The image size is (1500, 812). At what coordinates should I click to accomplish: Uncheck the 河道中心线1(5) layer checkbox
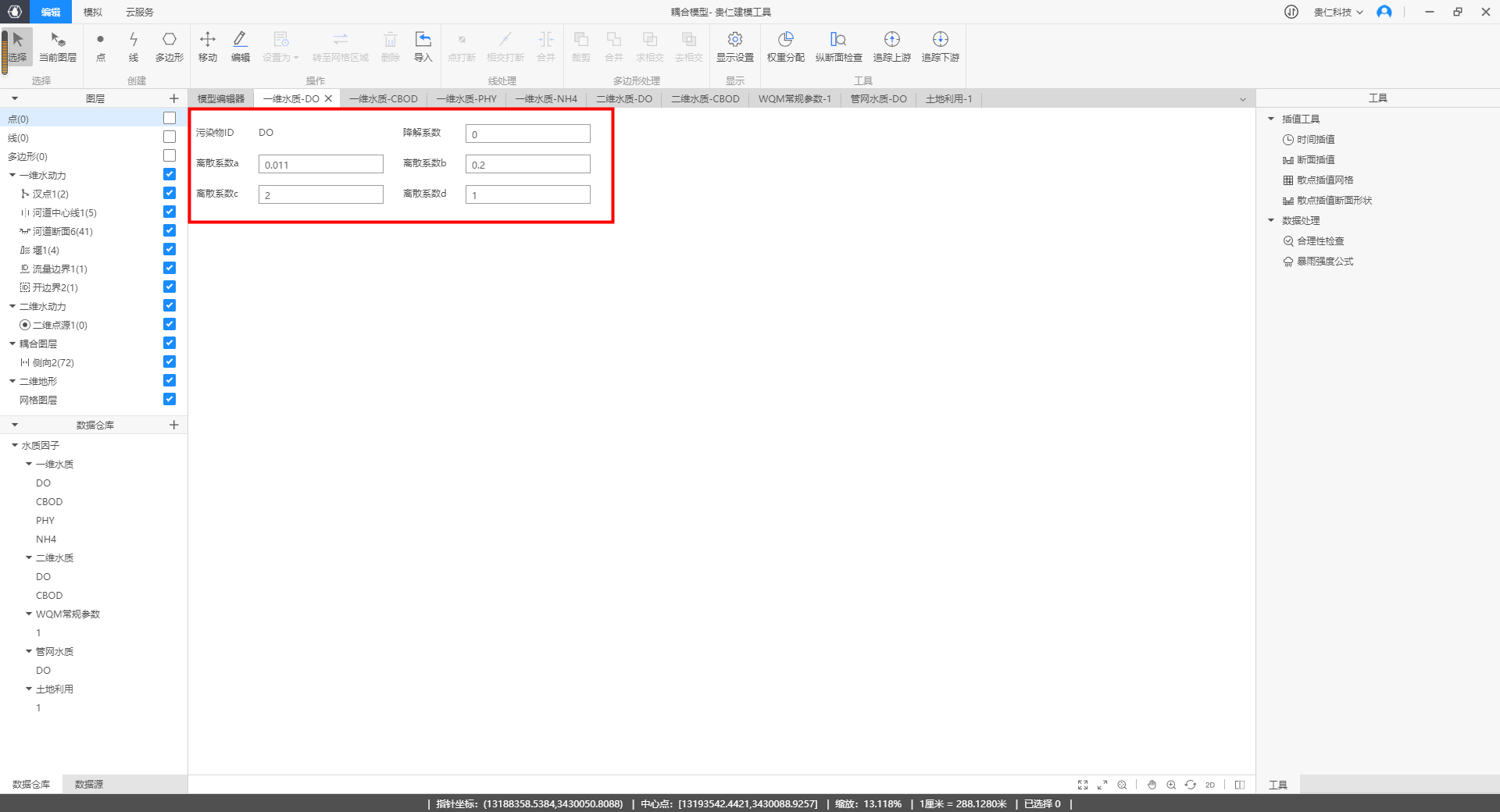170,212
